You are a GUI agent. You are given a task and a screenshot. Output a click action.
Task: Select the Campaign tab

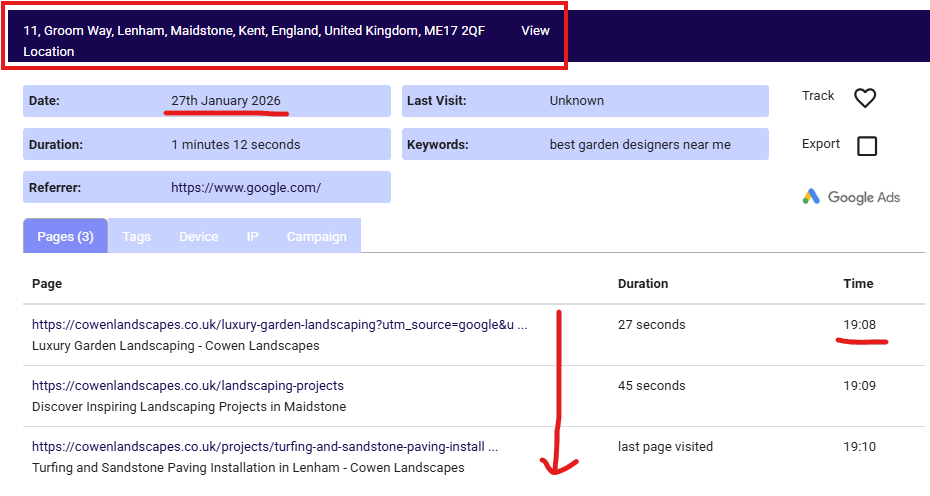(316, 237)
